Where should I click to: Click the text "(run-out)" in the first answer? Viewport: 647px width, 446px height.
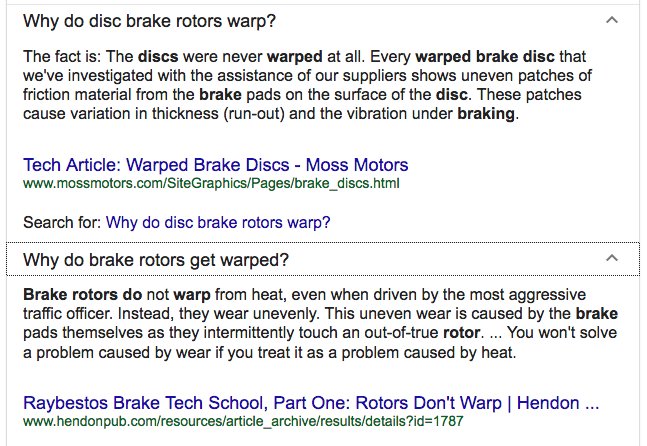tap(254, 113)
